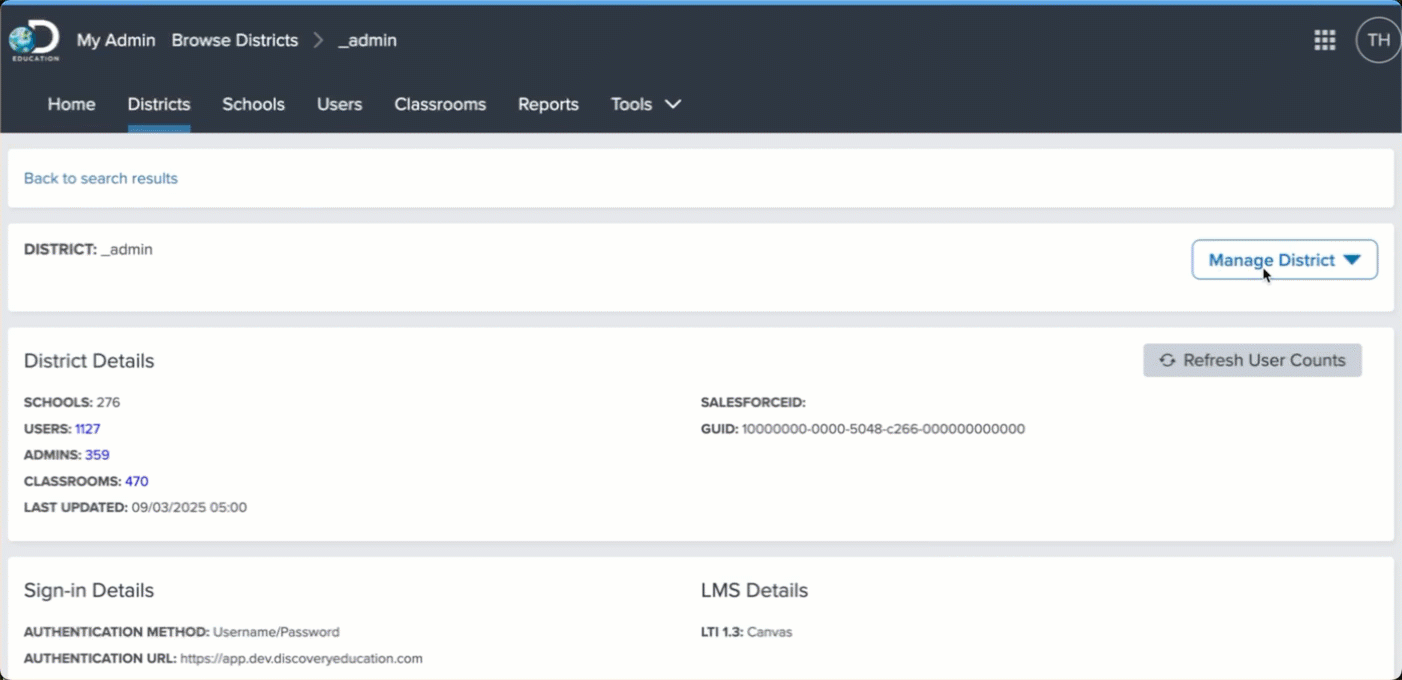The image size is (1402, 680).
Task: Click the Refresh User Counts button
Action: pyautogui.click(x=1252, y=360)
